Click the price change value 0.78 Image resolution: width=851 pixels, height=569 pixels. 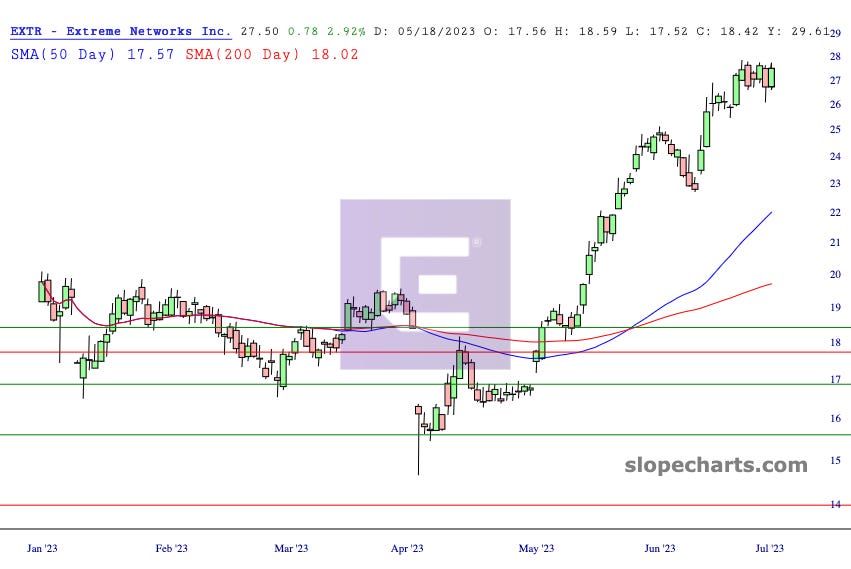point(303,31)
